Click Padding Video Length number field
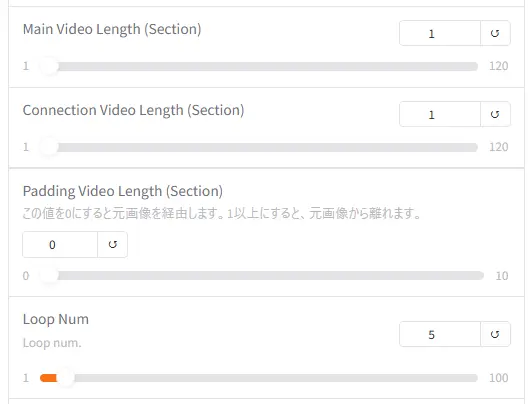This screenshot has height=404, width=532. click(60, 245)
